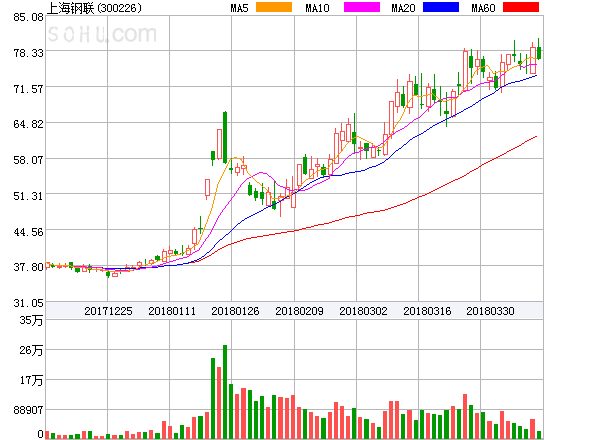This screenshot has height=440, width=600.
Task: Click the MA5 legend label
Action: point(239,8)
